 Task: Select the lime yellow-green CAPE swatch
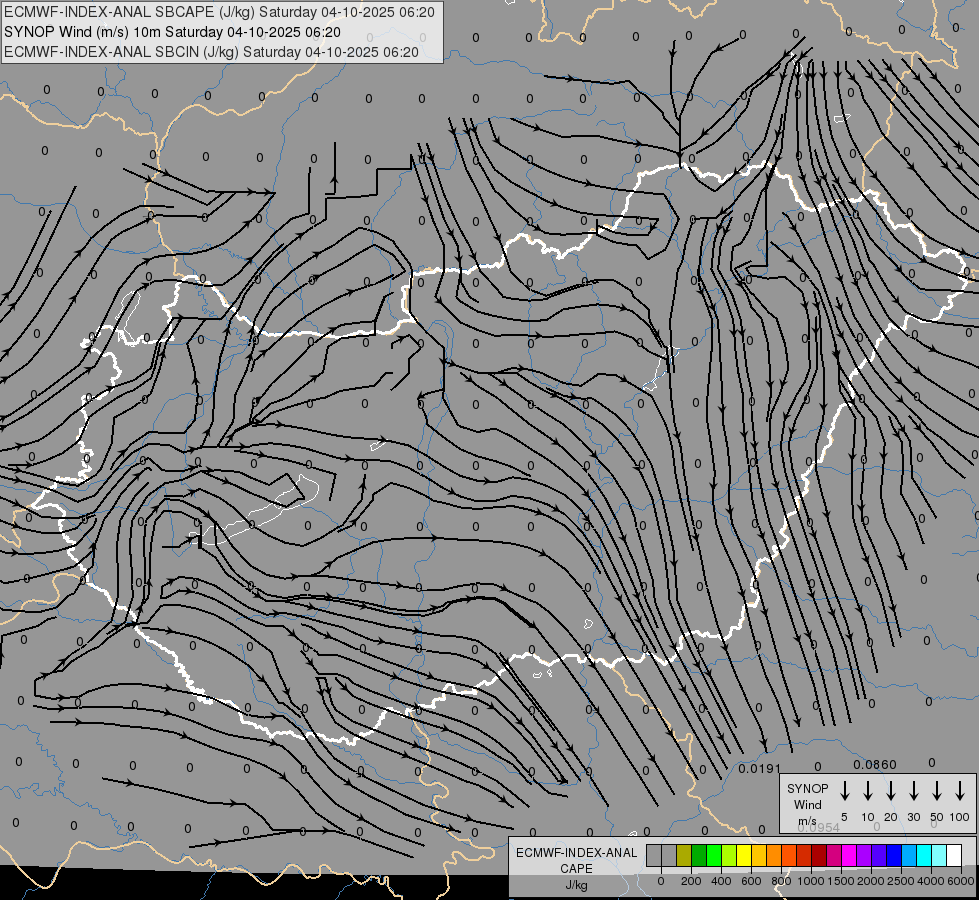[x=729, y=855]
